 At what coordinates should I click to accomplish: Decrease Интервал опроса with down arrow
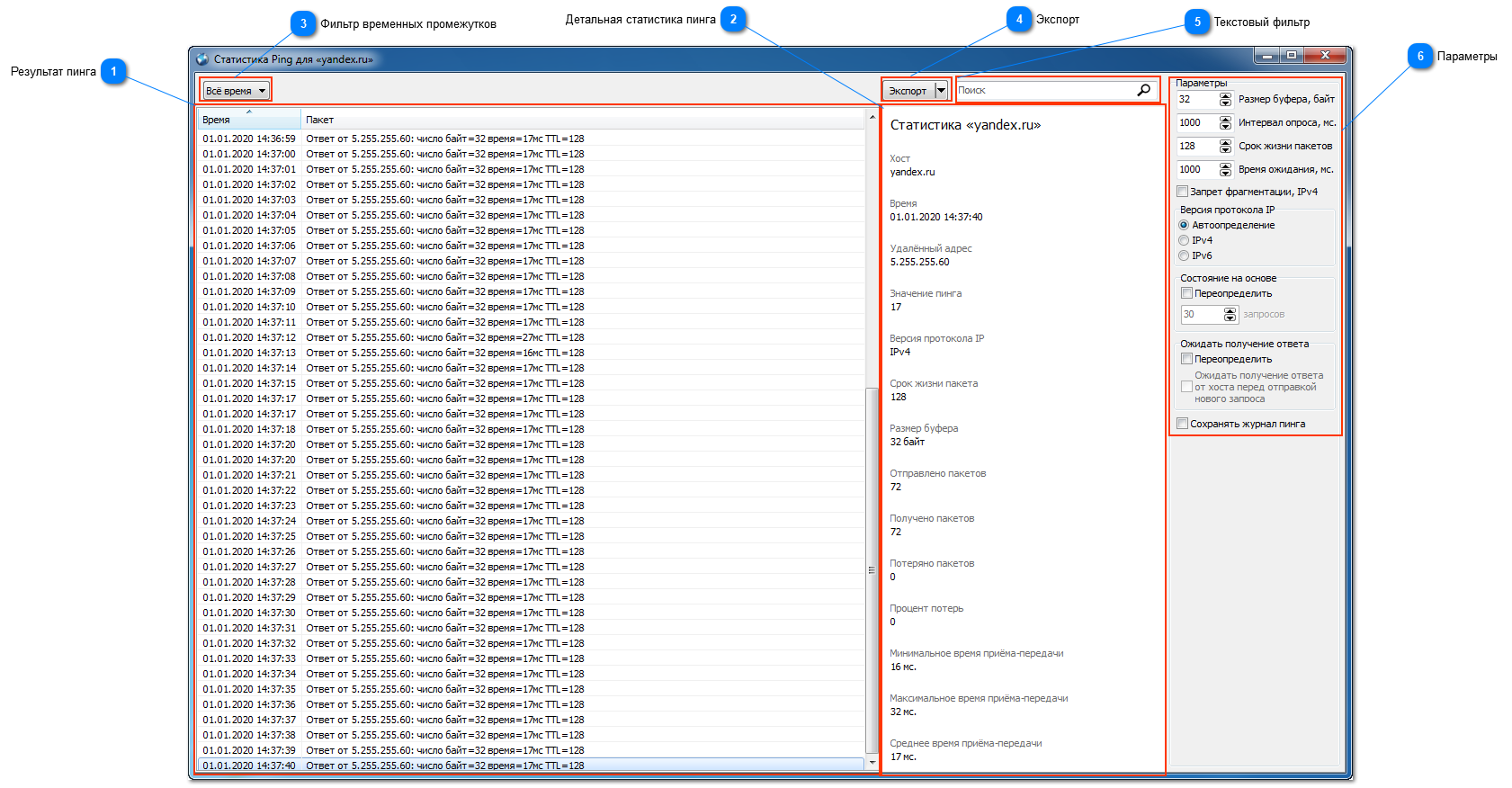[1225, 126]
